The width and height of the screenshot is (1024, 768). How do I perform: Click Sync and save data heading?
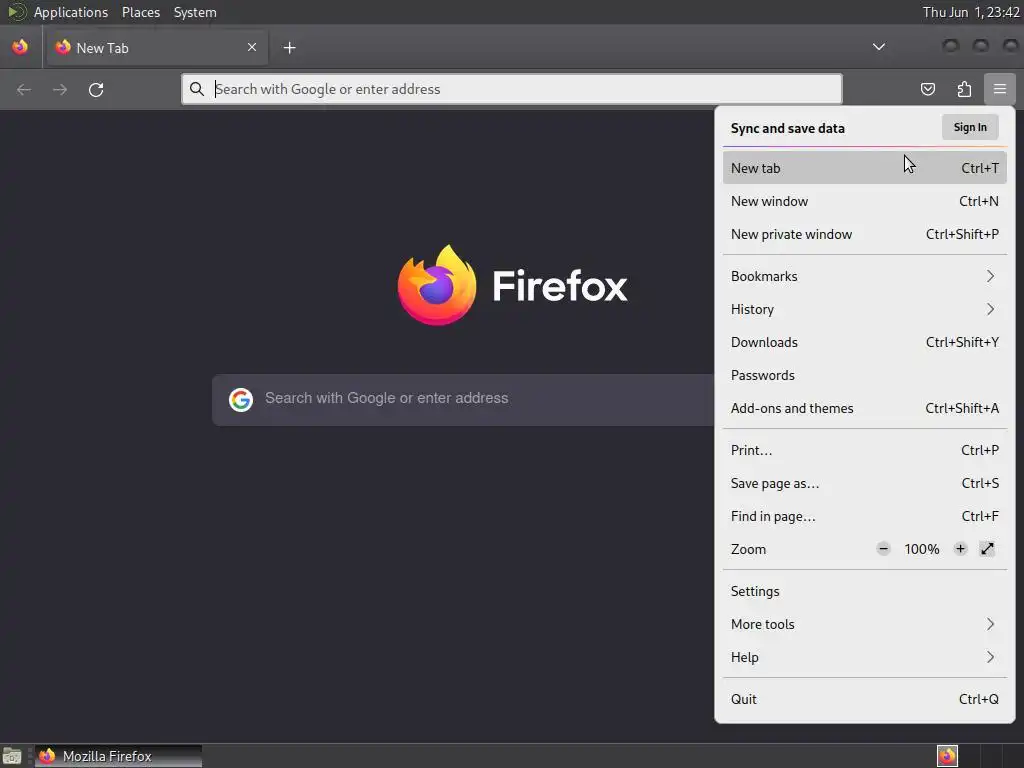[787, 128]
